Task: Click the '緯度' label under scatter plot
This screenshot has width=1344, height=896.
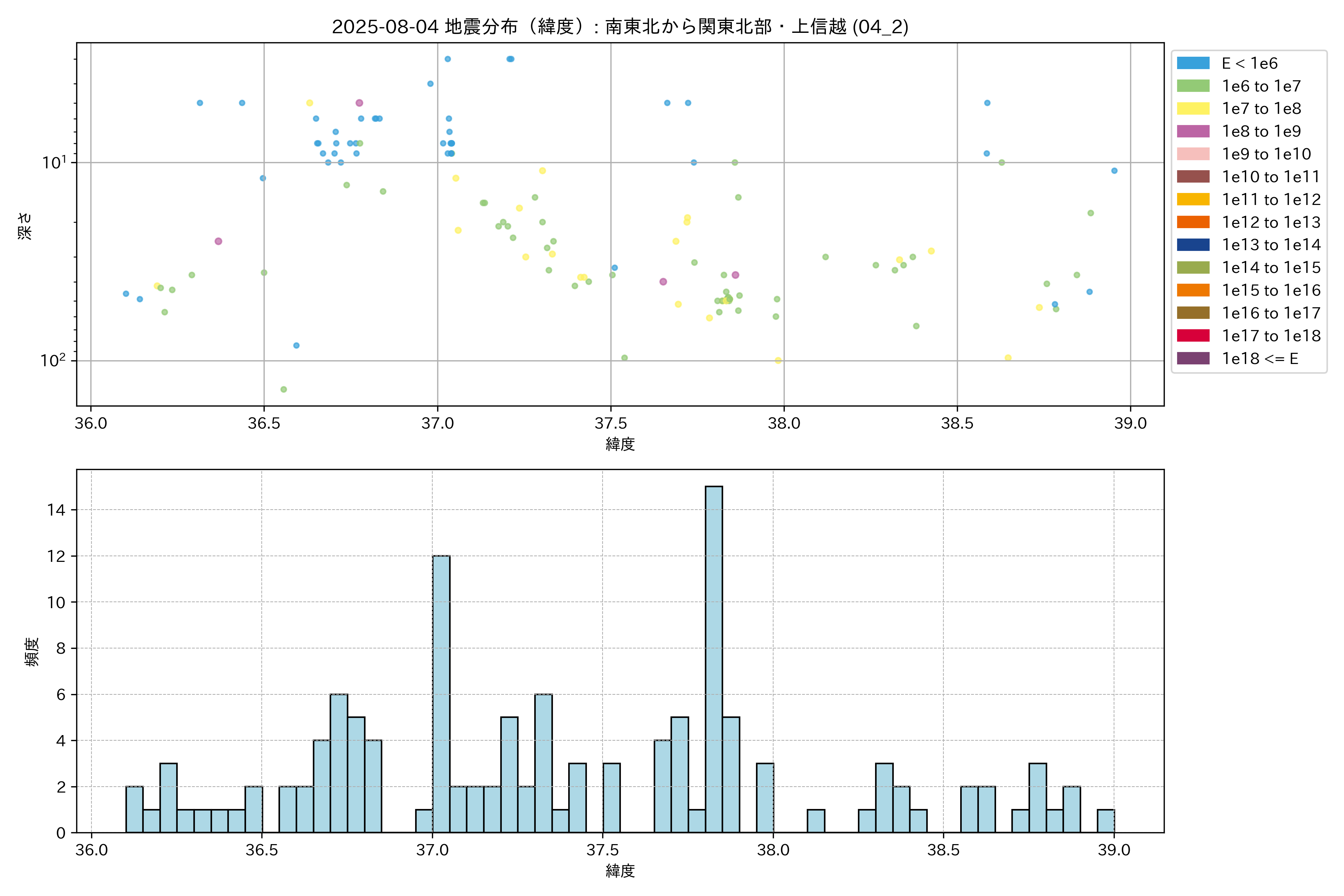Action: coord(620,444)
